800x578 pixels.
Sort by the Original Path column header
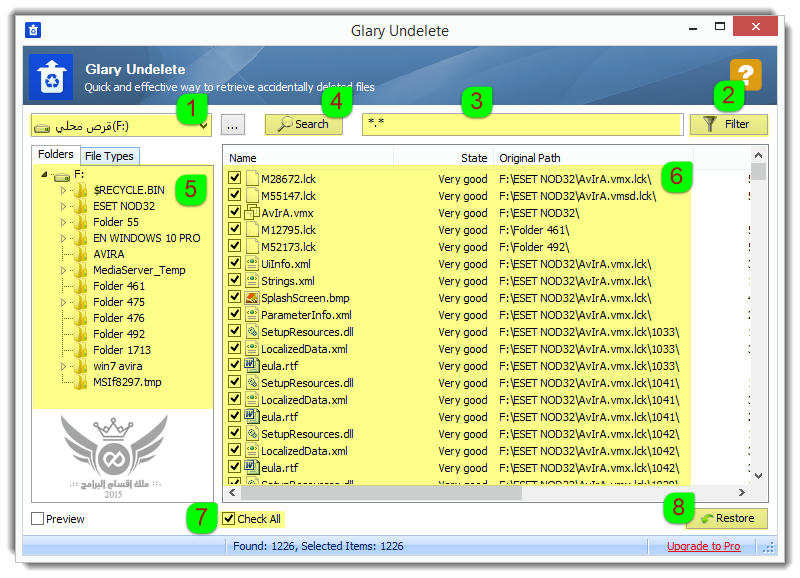click(x=593, y=158)
